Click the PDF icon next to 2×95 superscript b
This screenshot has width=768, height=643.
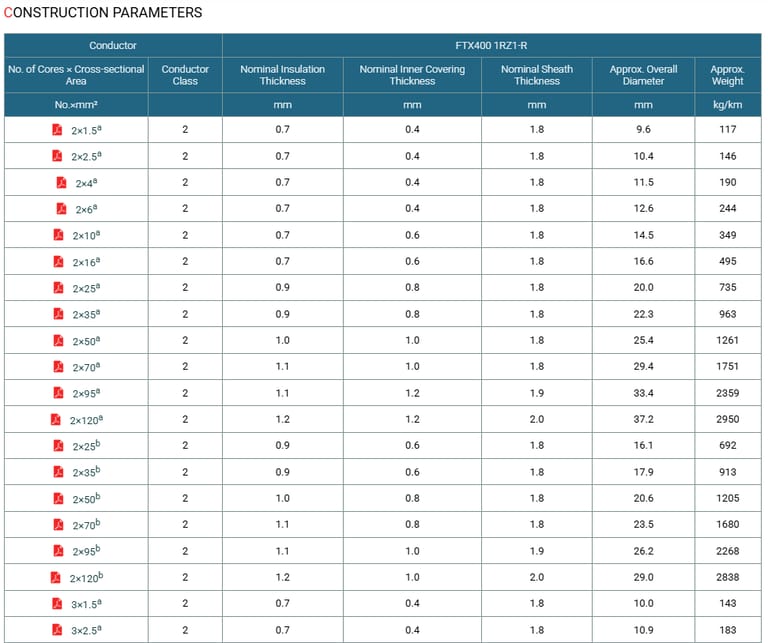click(58, 551)
